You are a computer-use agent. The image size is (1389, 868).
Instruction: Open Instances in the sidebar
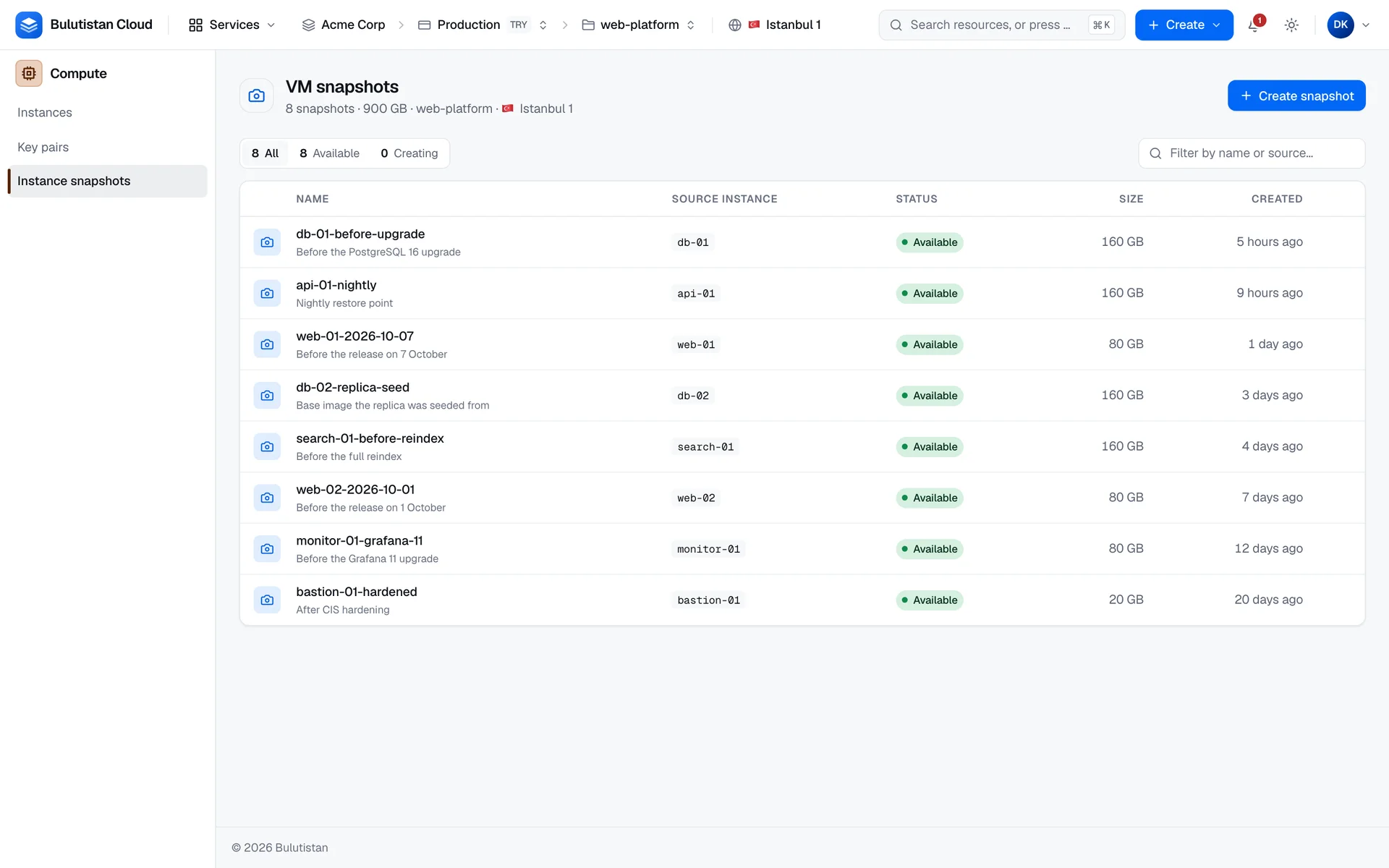[x=107, y=113]
